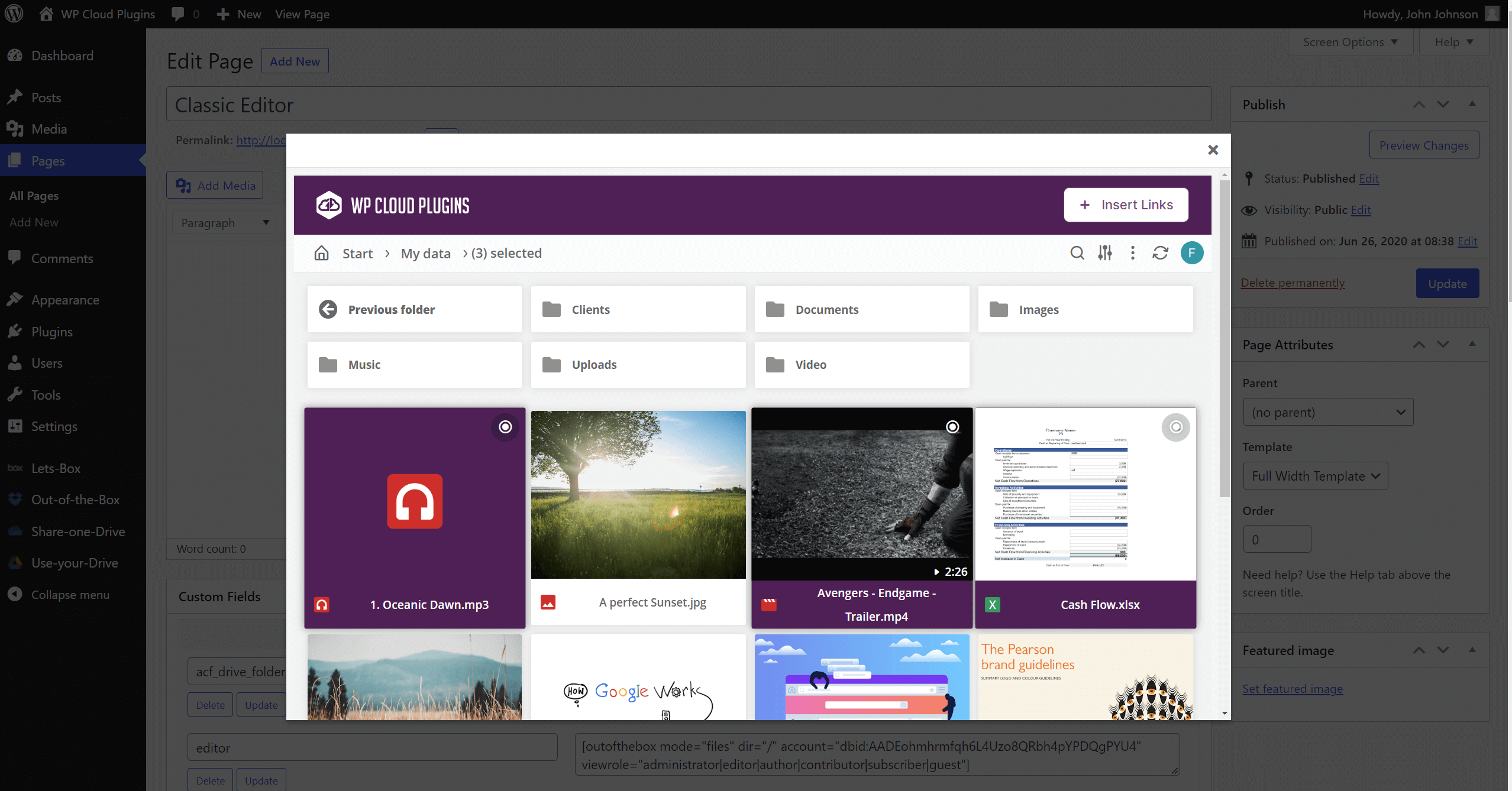Click the Insert Links button
The image size is (1512, 791).
1126,205
